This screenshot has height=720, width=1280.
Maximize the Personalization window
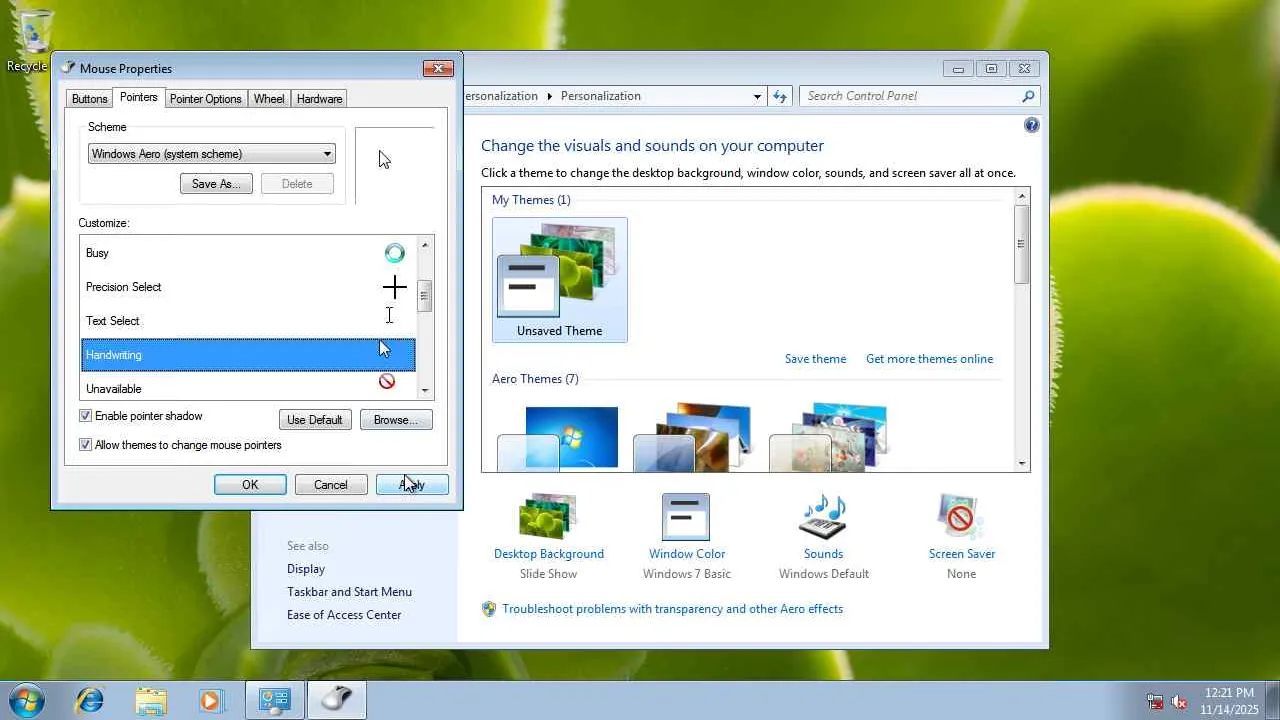point(991,69)
